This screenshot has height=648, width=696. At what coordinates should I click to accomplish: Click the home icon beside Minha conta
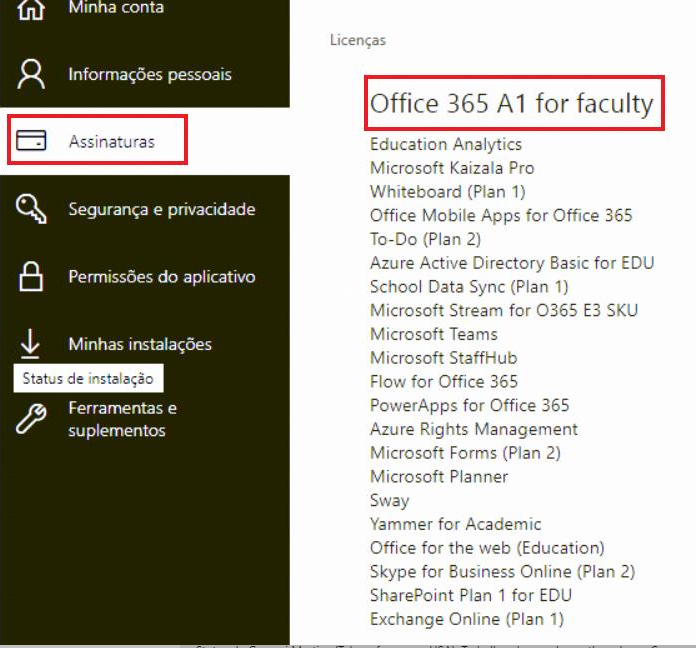click(x=31, y=9)
